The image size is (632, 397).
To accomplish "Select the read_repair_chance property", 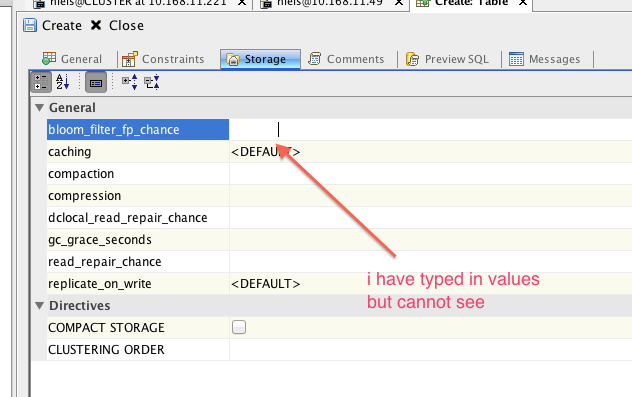I will click(x=138, y=262).
